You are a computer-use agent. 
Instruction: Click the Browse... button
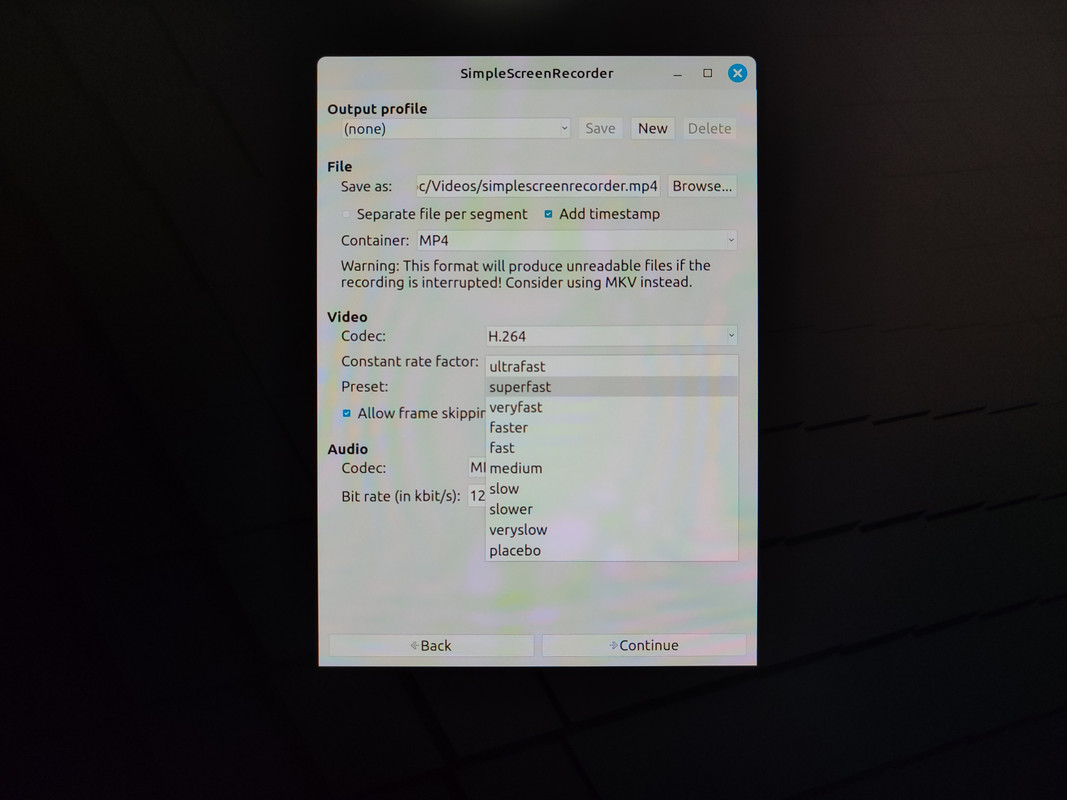coord(702,186)
